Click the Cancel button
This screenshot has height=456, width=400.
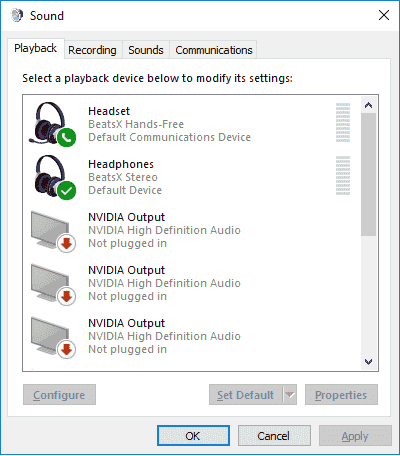click(274, 436)
